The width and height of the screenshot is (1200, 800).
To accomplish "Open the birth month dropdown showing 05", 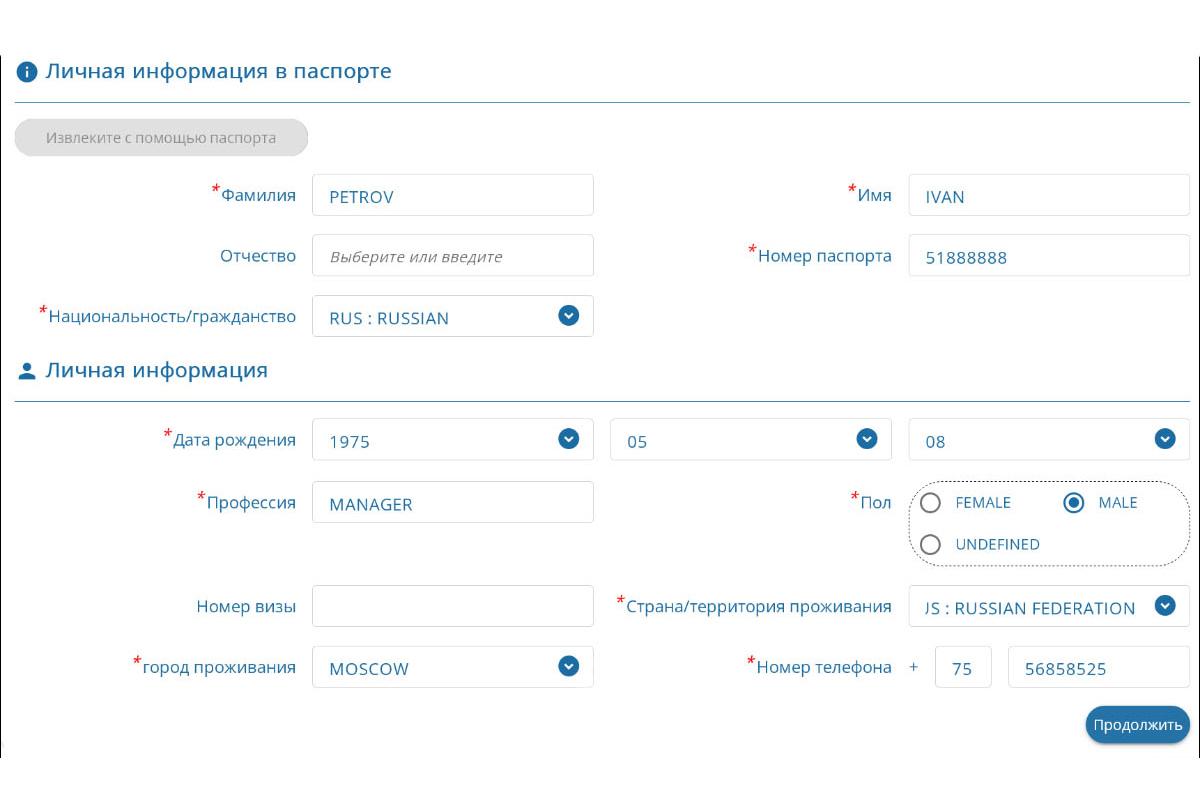I will (751, 439).
